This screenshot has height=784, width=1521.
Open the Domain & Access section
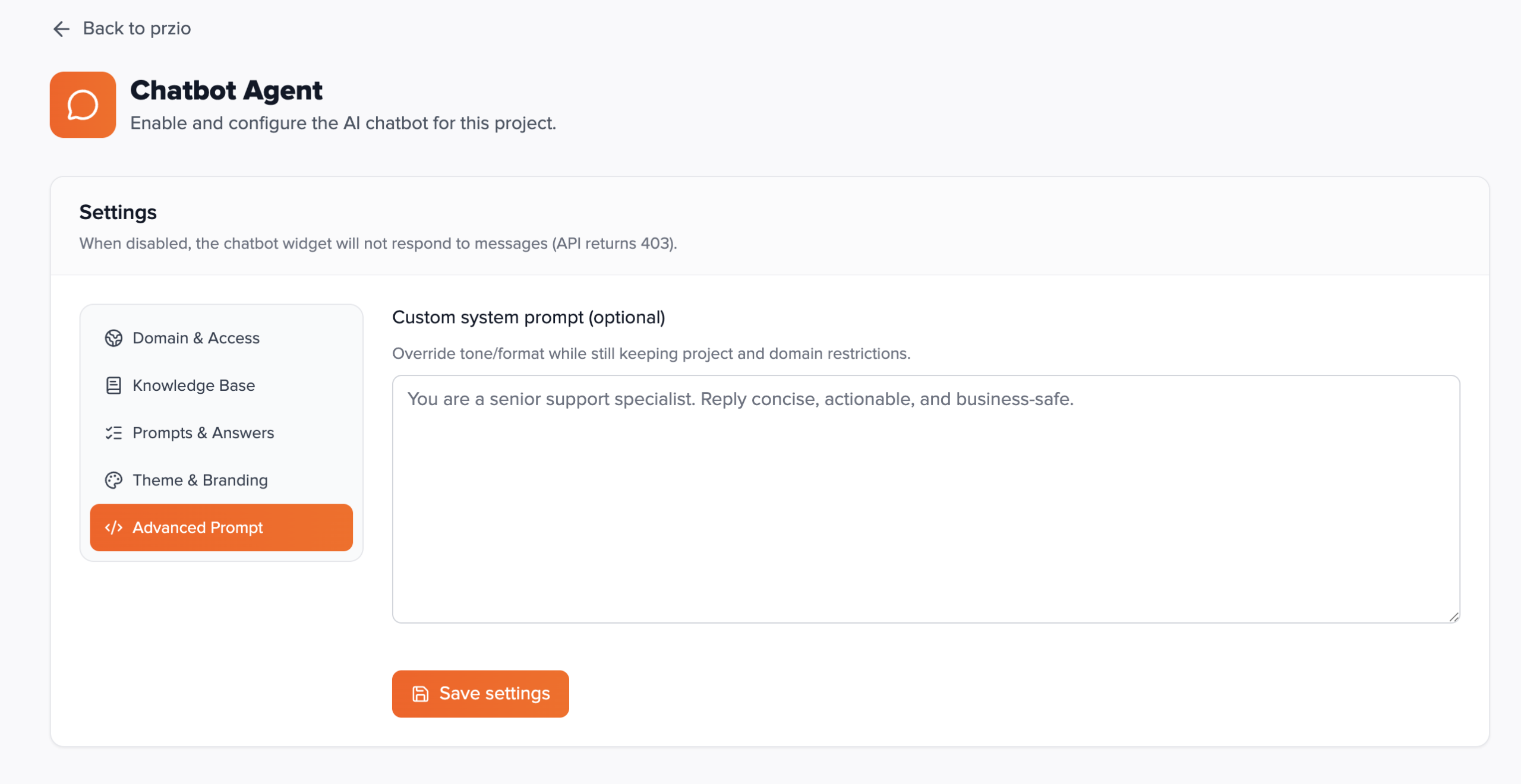(x=196, y=338)
